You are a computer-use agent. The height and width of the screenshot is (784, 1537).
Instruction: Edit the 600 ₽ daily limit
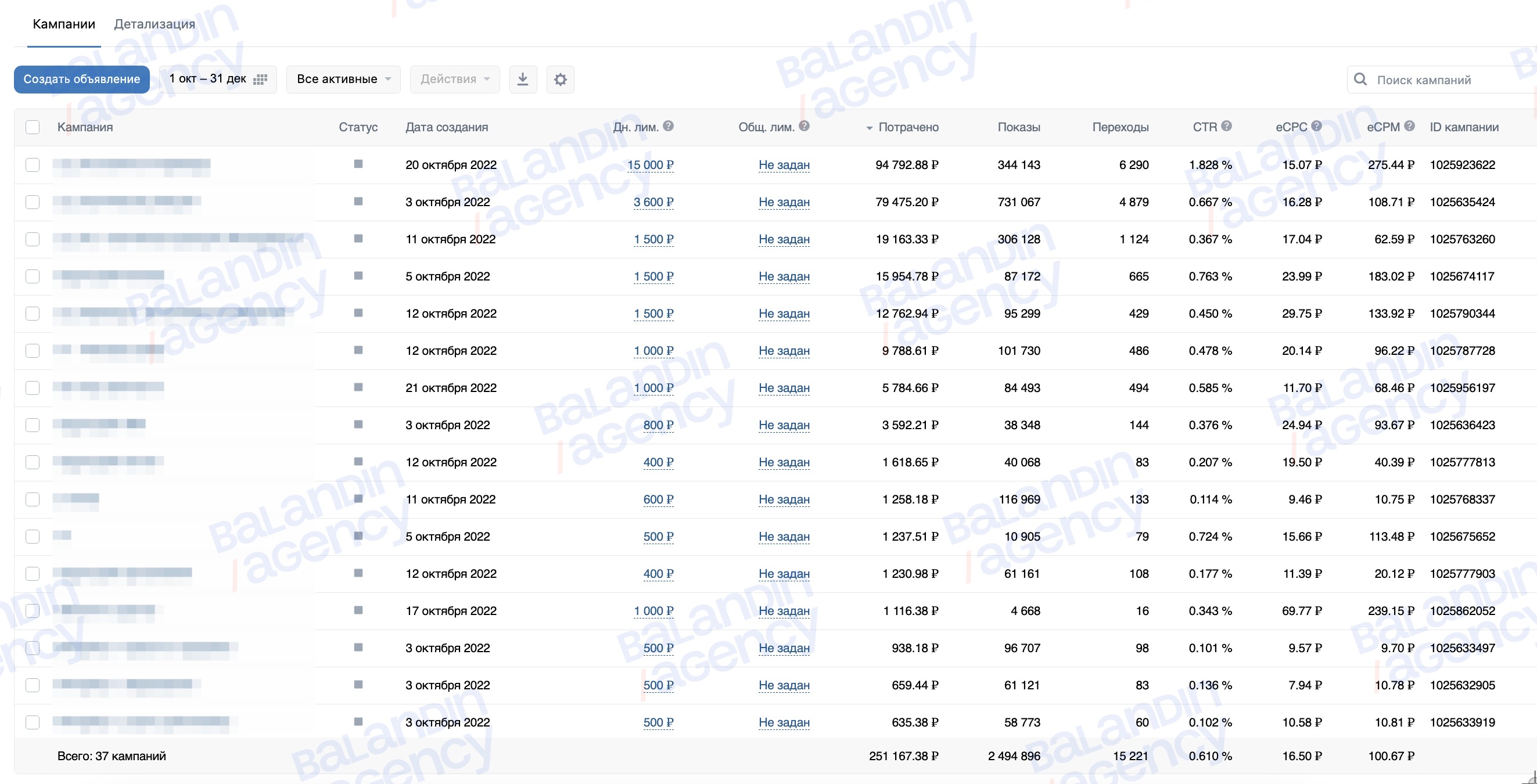tap(658, 499)
